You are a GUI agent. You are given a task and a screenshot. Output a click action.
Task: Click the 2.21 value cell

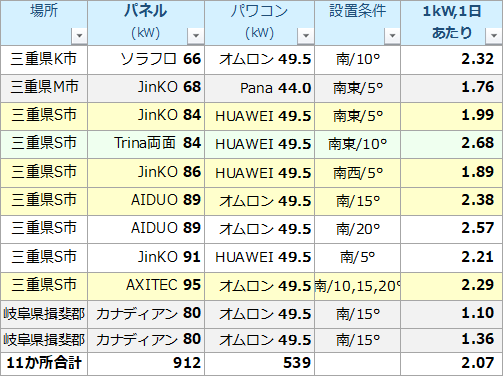[x=452, y=258]
